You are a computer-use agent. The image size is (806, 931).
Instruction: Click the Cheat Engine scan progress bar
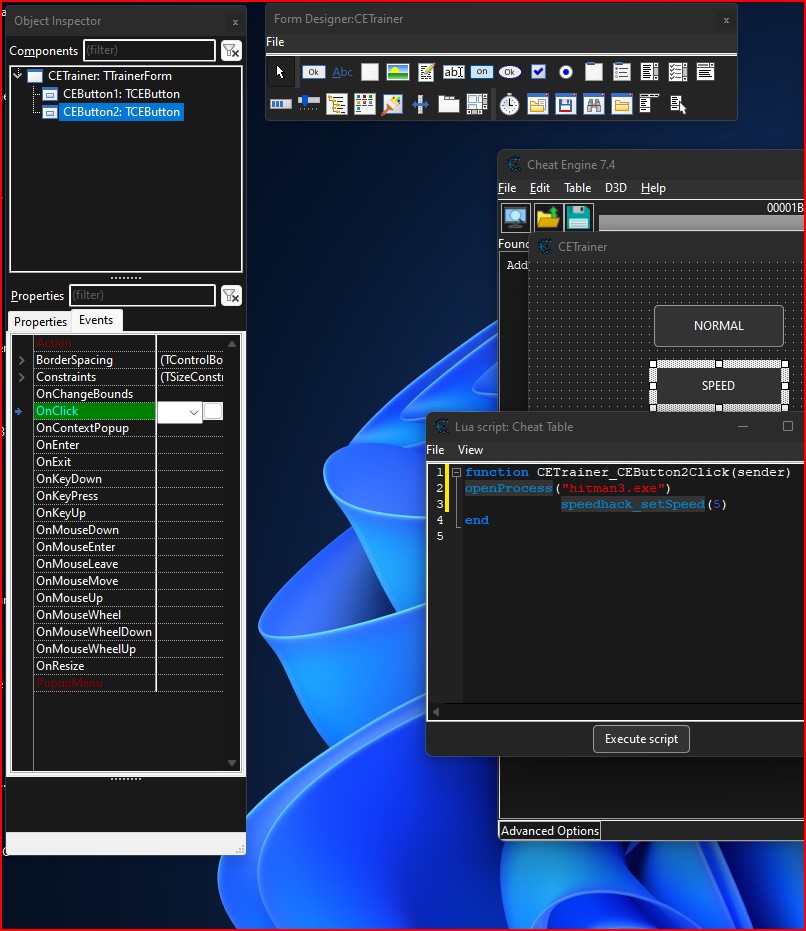pos(700,224)
